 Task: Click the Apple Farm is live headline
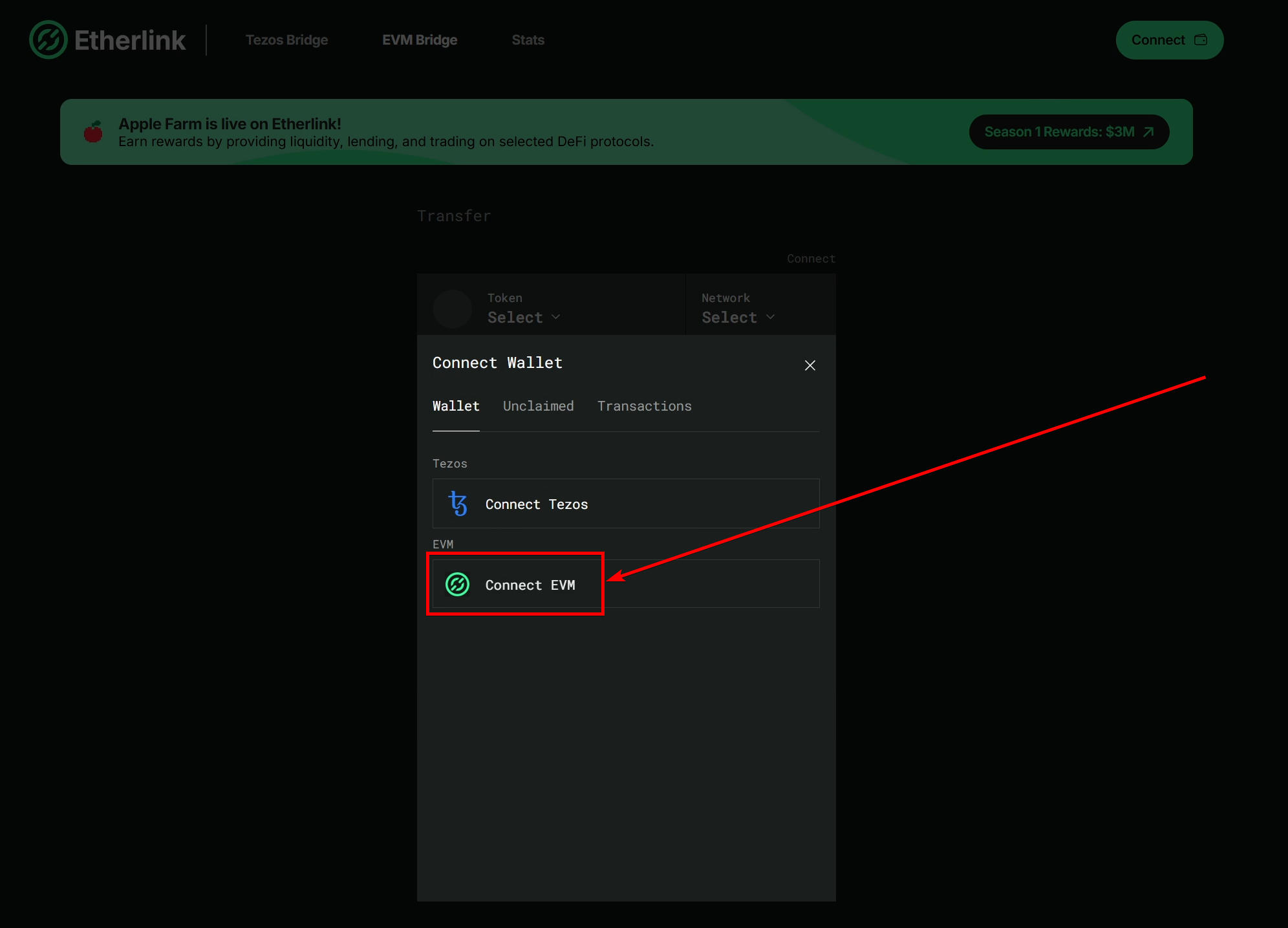click(x=230, y=124)
